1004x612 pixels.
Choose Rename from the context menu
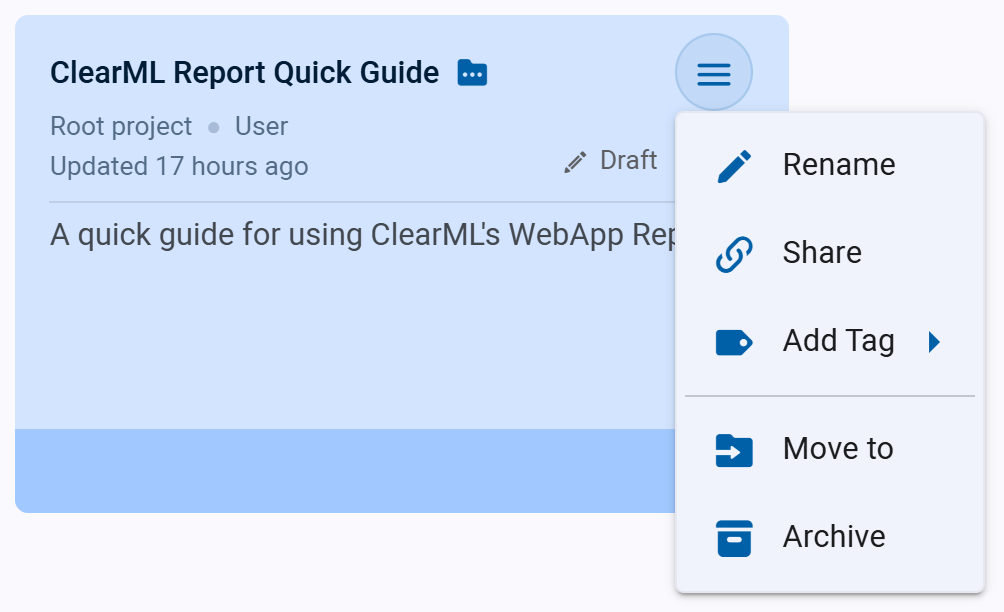(838, 164)
